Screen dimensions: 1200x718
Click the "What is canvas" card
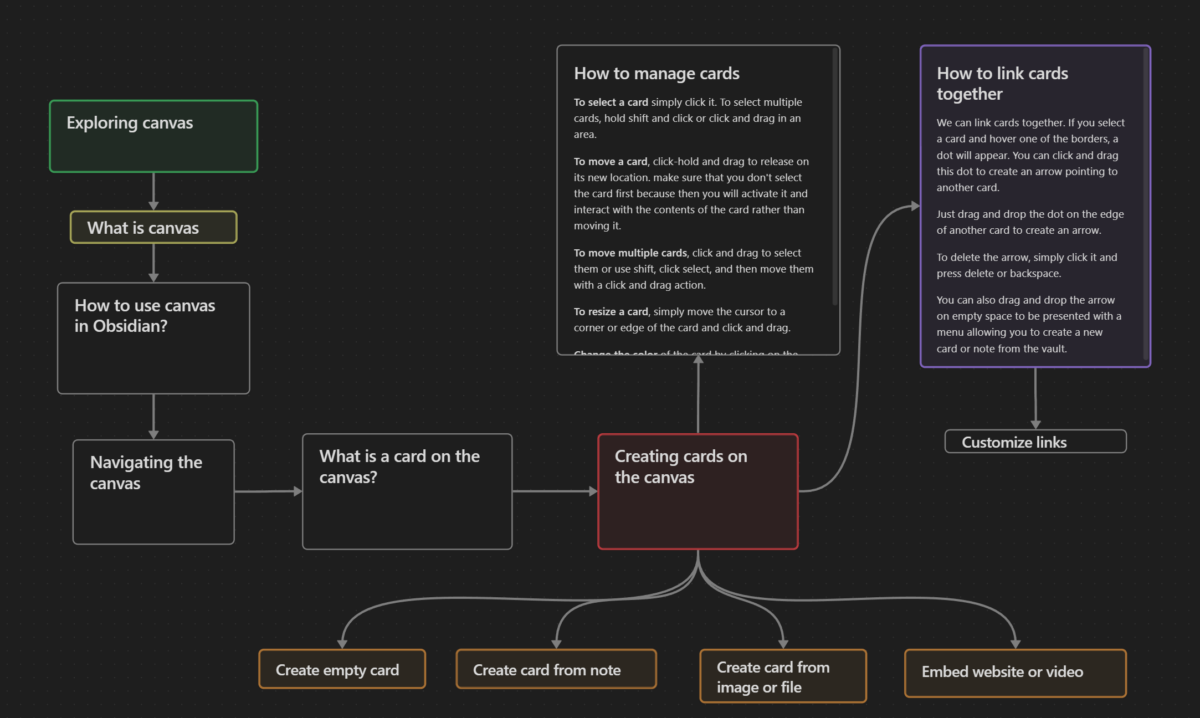[x=153, y=227]
